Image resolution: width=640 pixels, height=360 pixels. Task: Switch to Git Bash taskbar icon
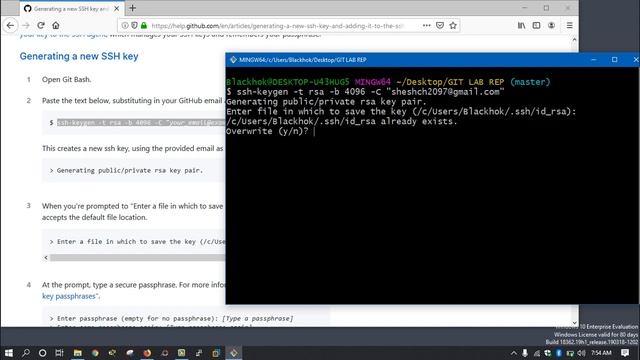(233, 353)
